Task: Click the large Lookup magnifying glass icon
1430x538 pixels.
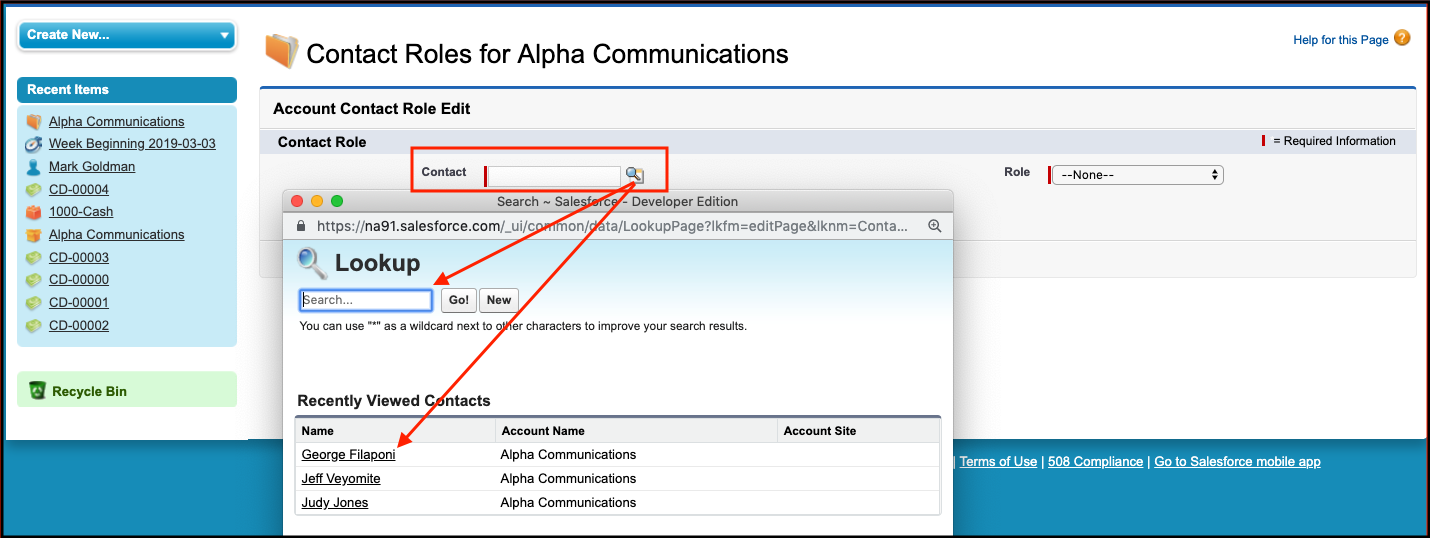Action: point(312,263)
